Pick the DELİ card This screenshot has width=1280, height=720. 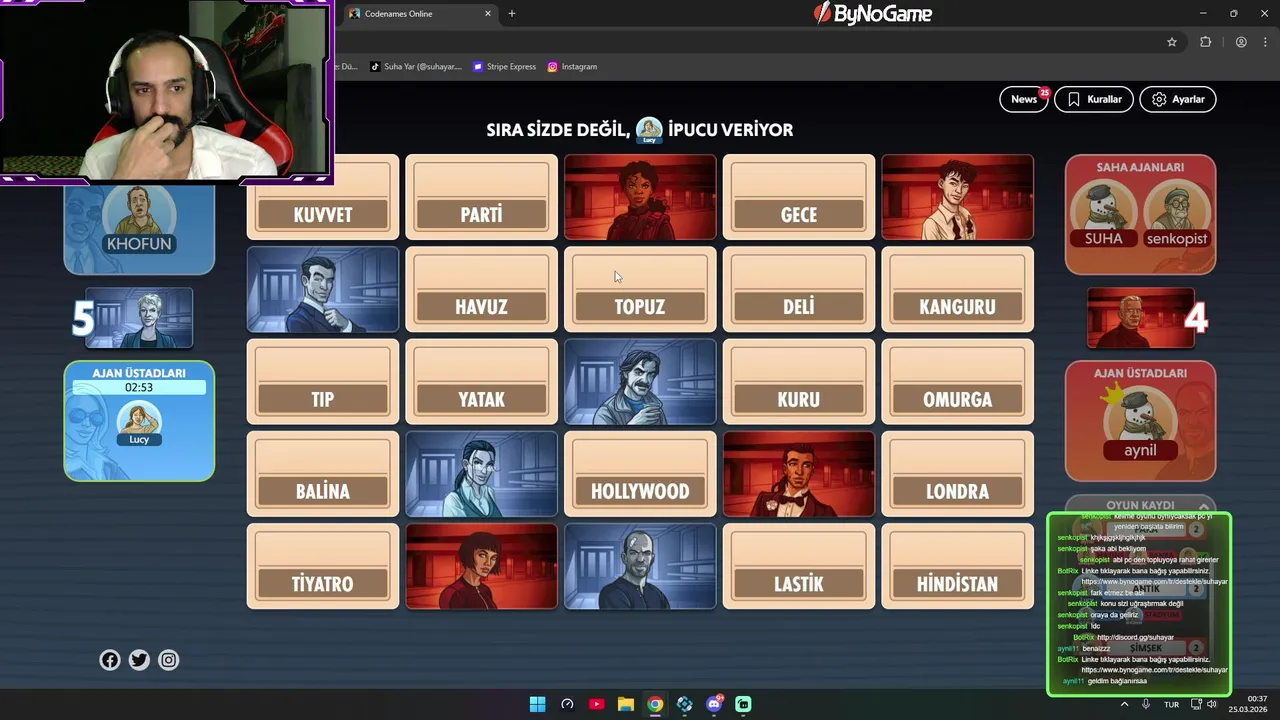[799, 290]
